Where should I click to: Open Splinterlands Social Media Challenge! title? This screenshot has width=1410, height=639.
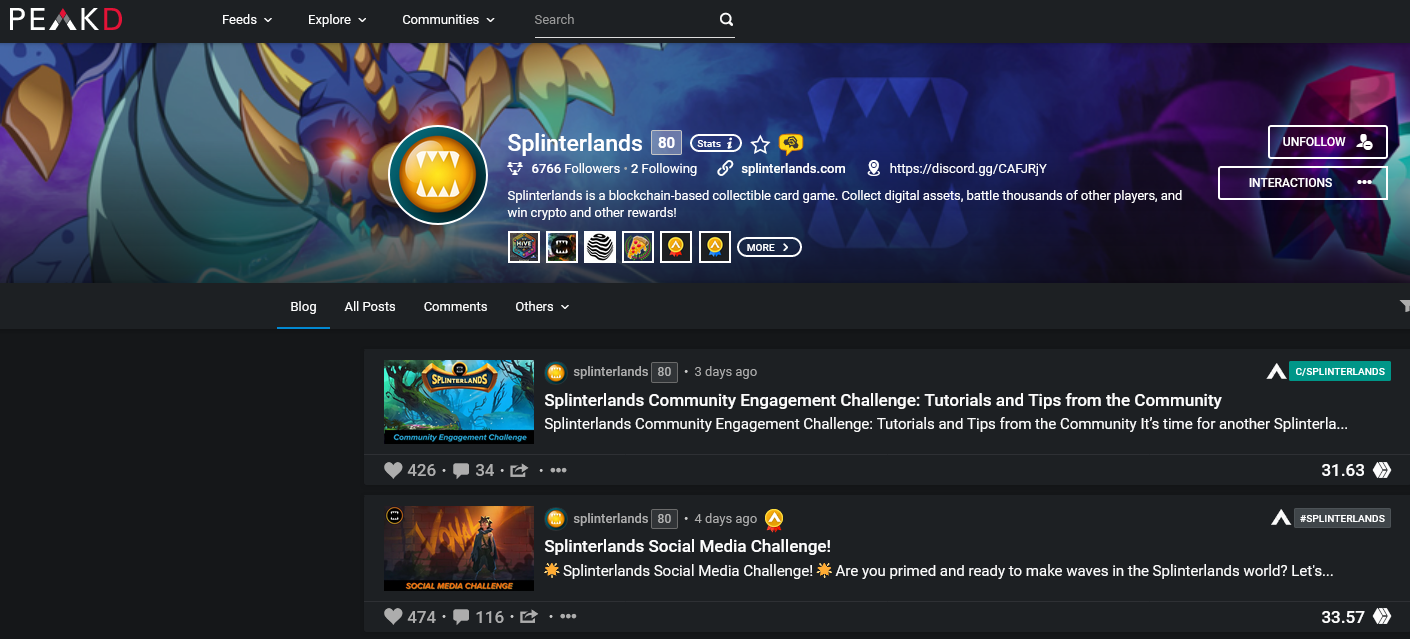tap(687, 546)
